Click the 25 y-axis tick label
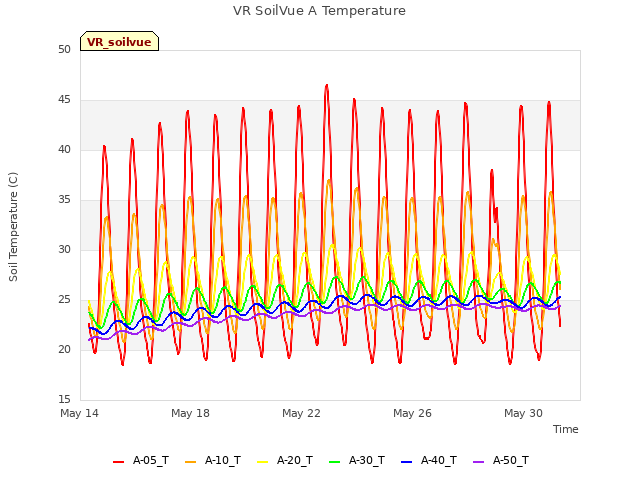Screen dimensions: 640x480 click(x=64, y=300)
